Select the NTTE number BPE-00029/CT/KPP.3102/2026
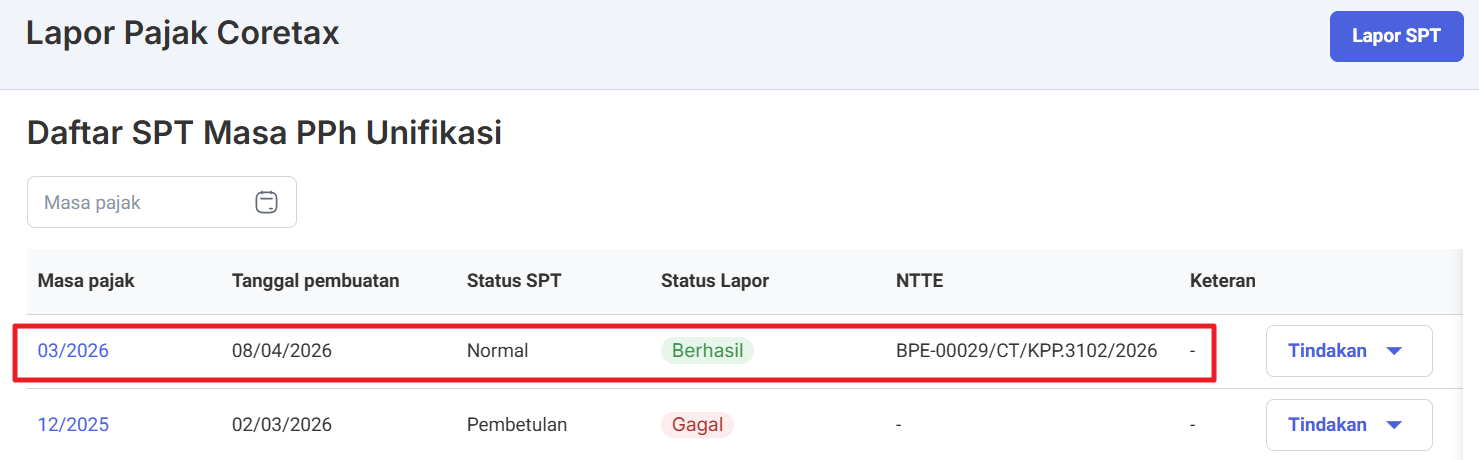Screen dimensions: 1479x460 (1026, 351)
